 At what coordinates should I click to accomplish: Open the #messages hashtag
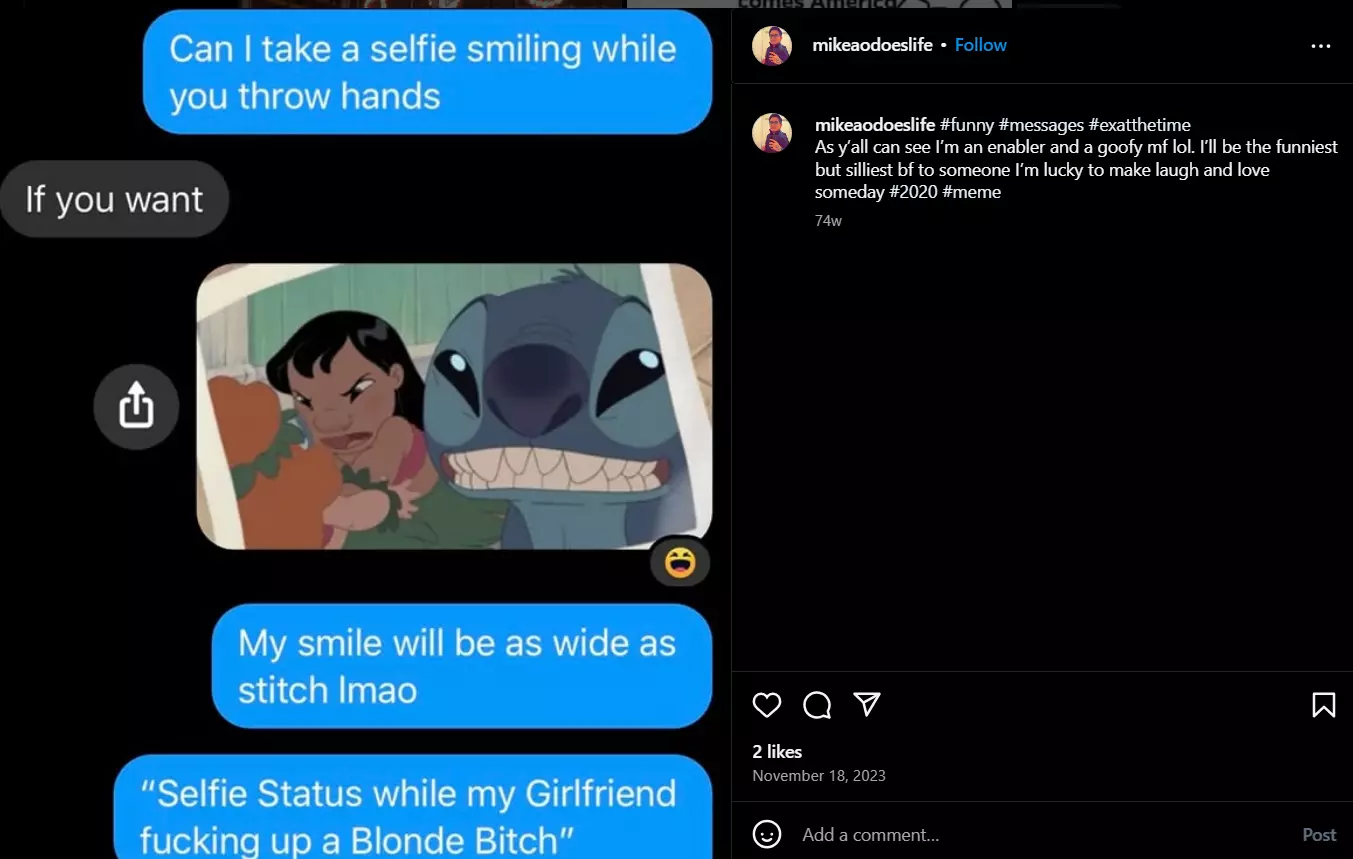pyautogui.click(x=1041, y=125)
